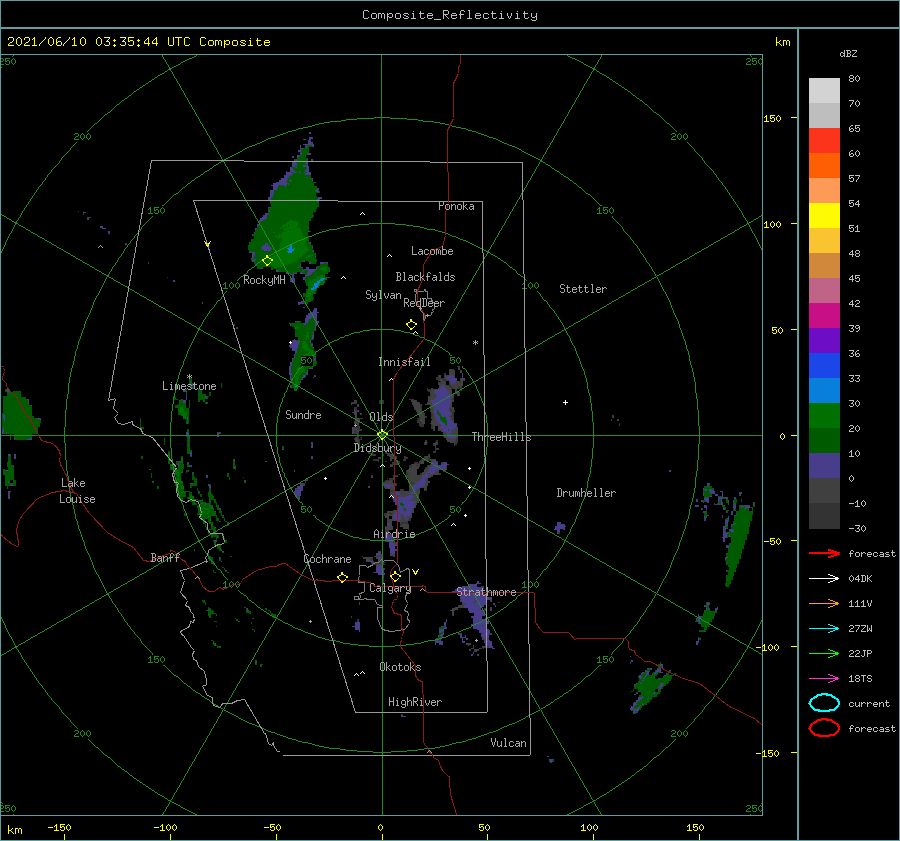Viewport: 900px width, 841px height.
Task: Pick the magenta 42 dBZ swatch
Action: [824, 315]
